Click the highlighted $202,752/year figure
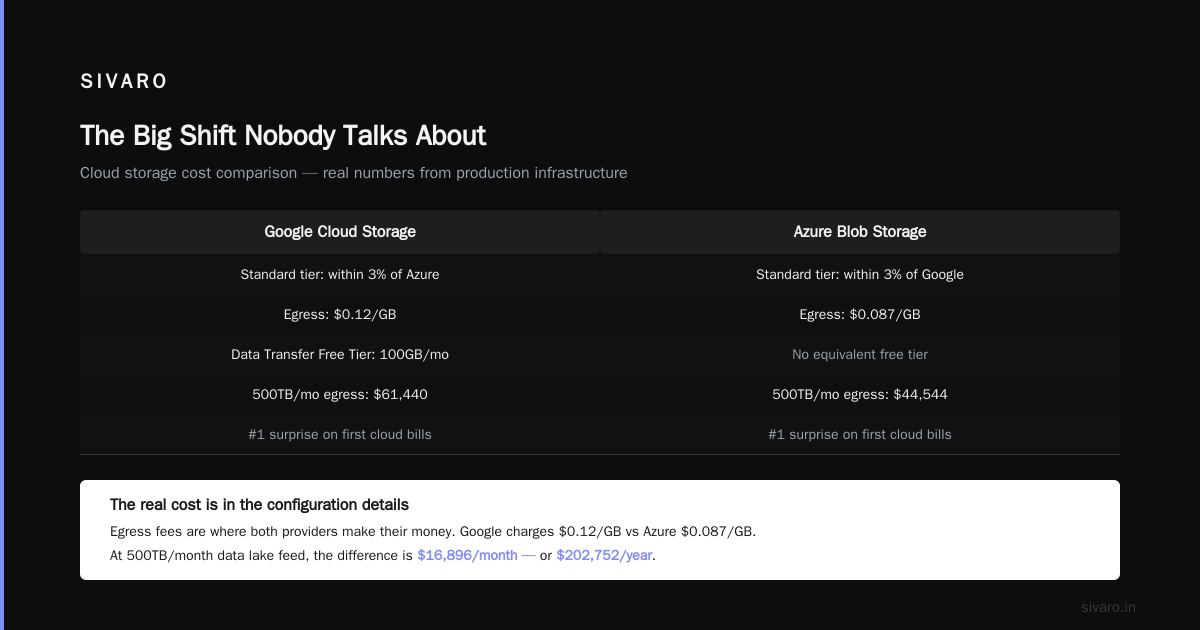The width and height of the screenshot is (1200, 630). click(604, 555)
